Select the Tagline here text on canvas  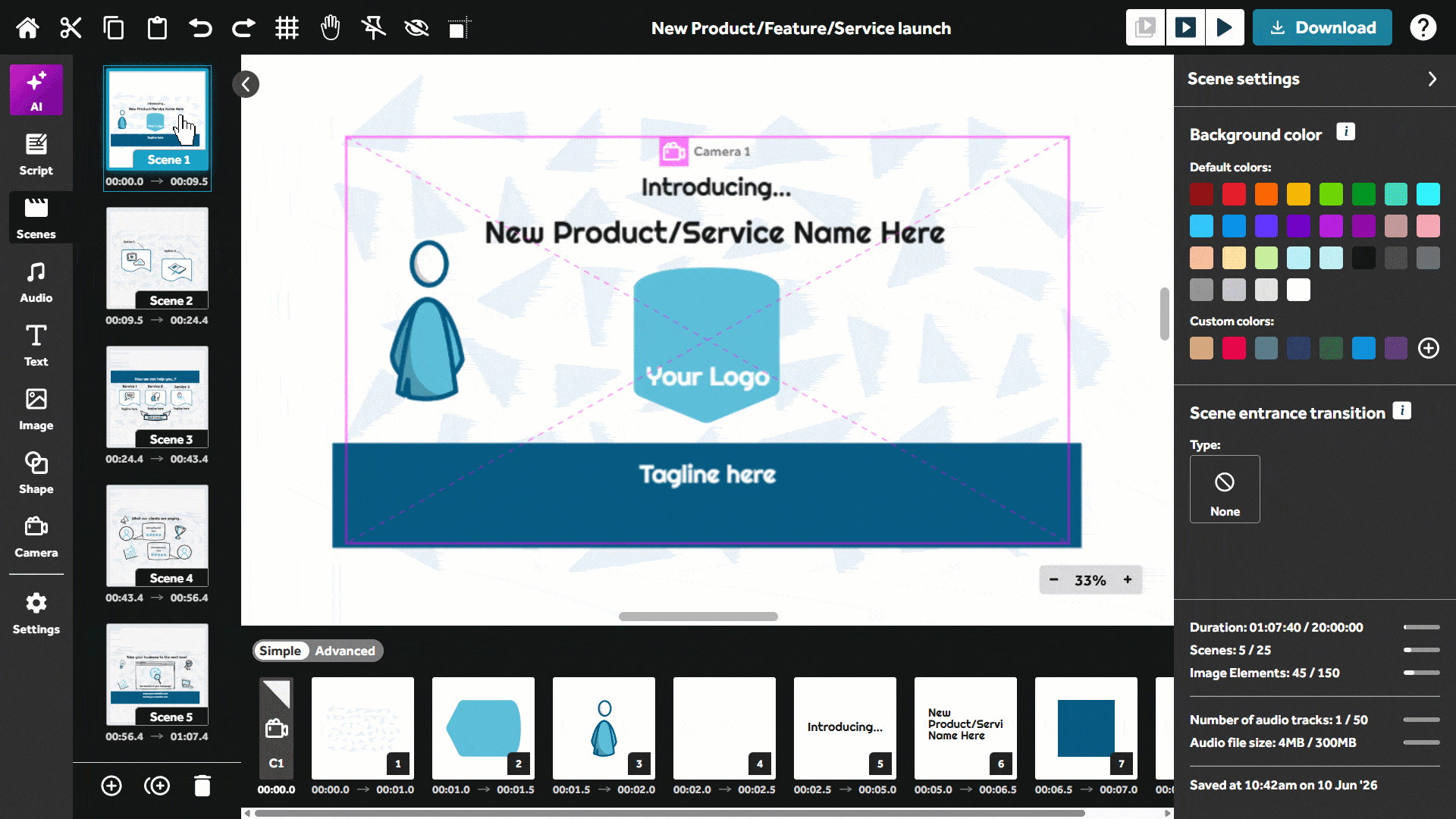point(707,475)
